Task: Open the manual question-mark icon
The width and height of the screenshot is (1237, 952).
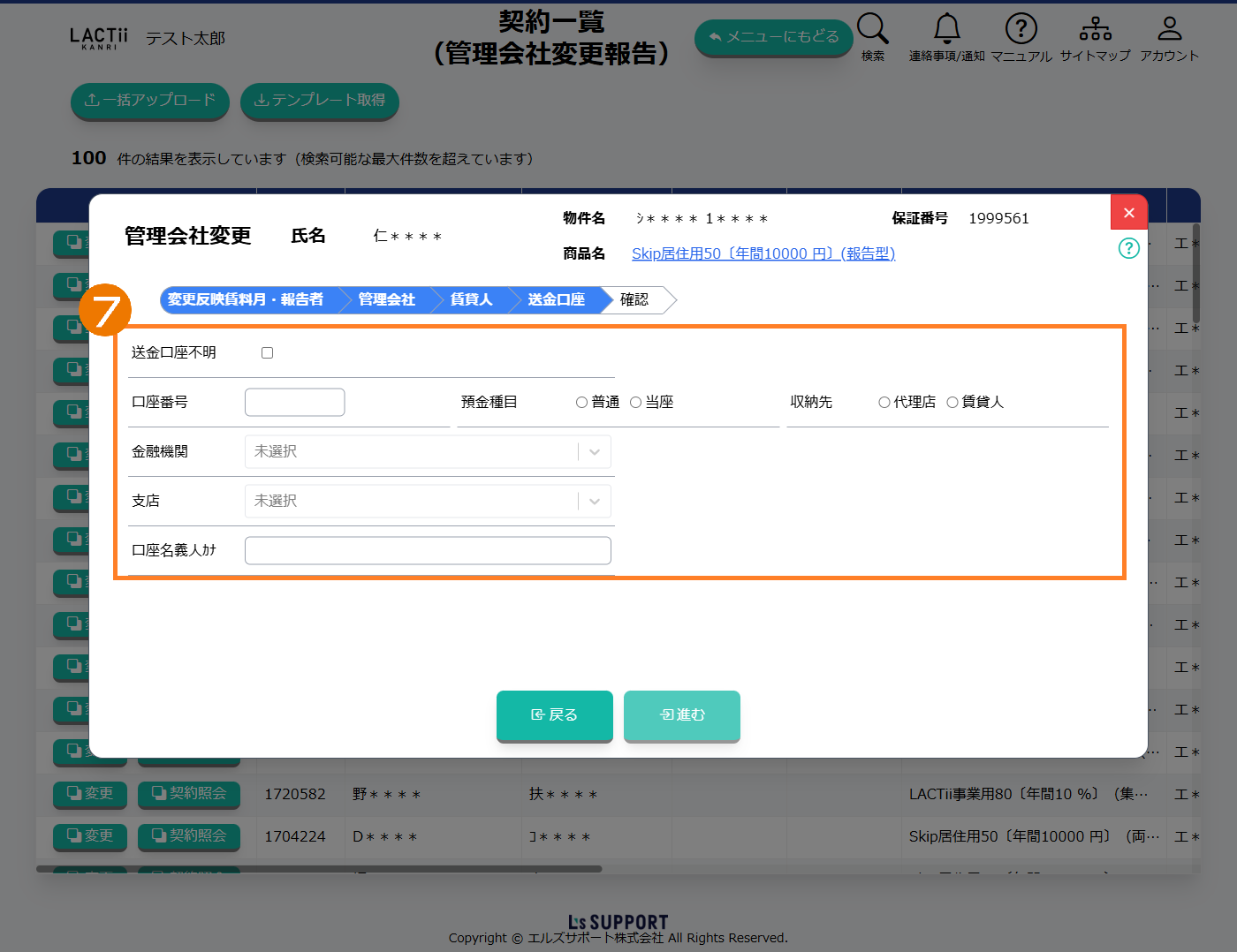Action: tap(1021, 29)
